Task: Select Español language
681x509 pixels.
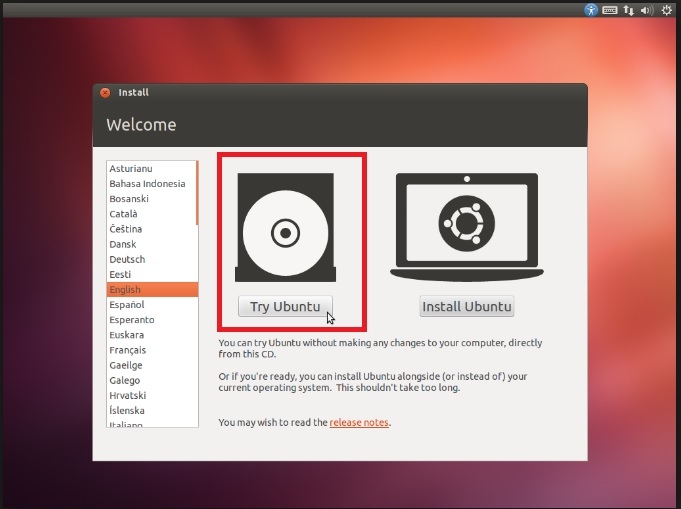Action: click(152, 305)
